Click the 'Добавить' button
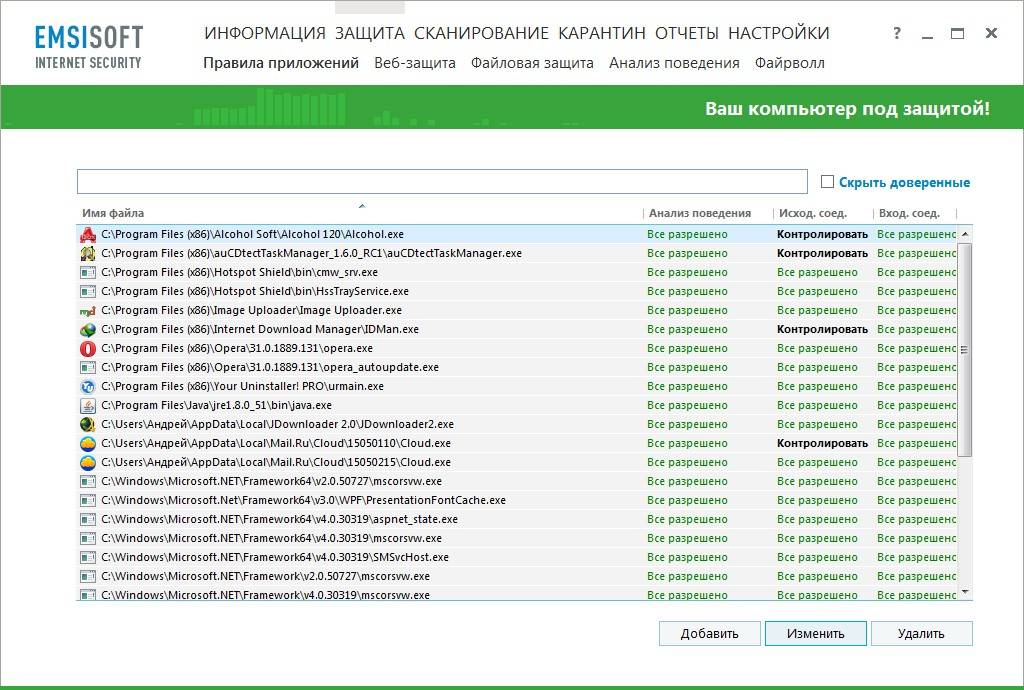Screen dimensions: 1024x690 click(709, 633)
